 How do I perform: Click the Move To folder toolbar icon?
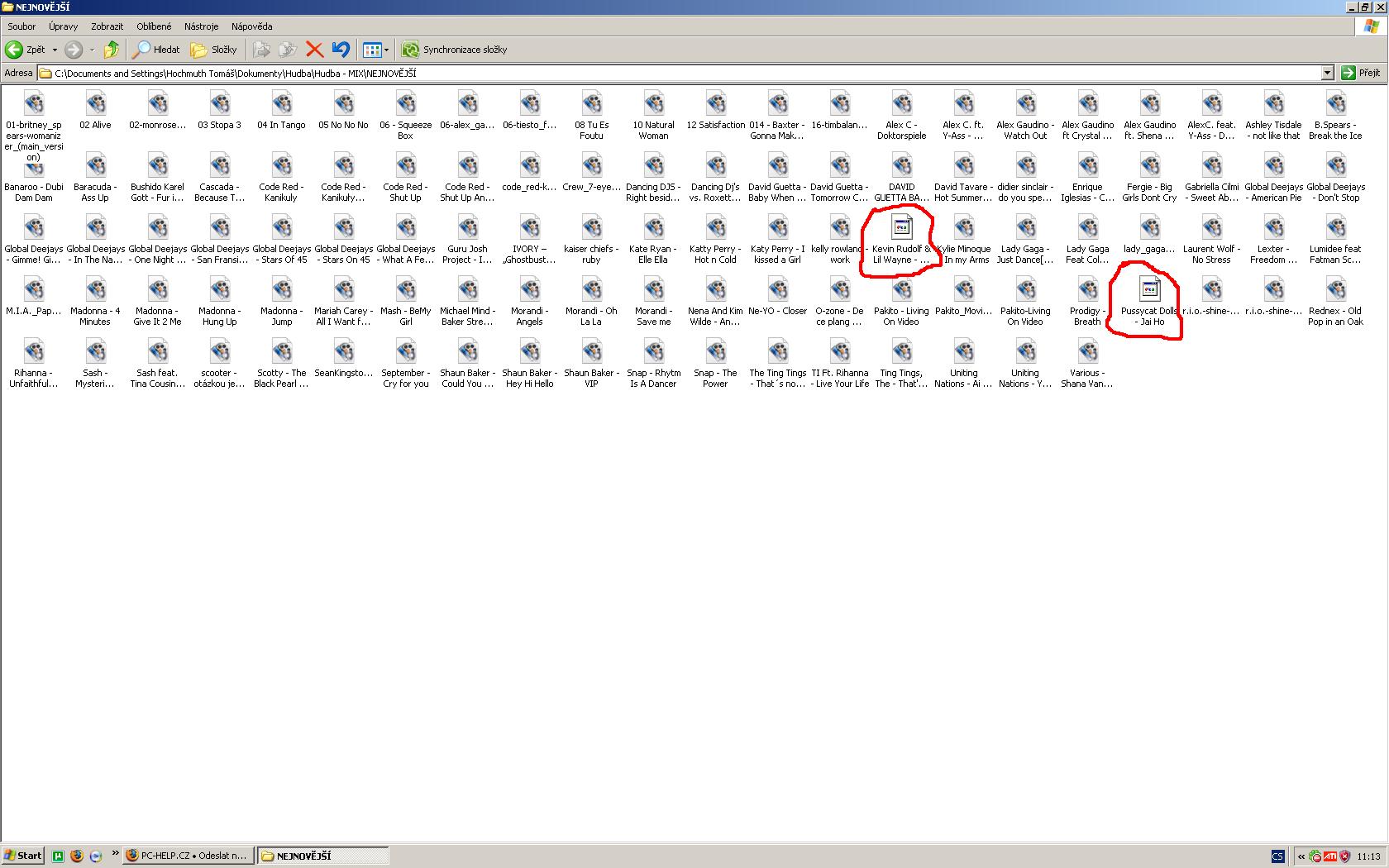pos(261,50)
